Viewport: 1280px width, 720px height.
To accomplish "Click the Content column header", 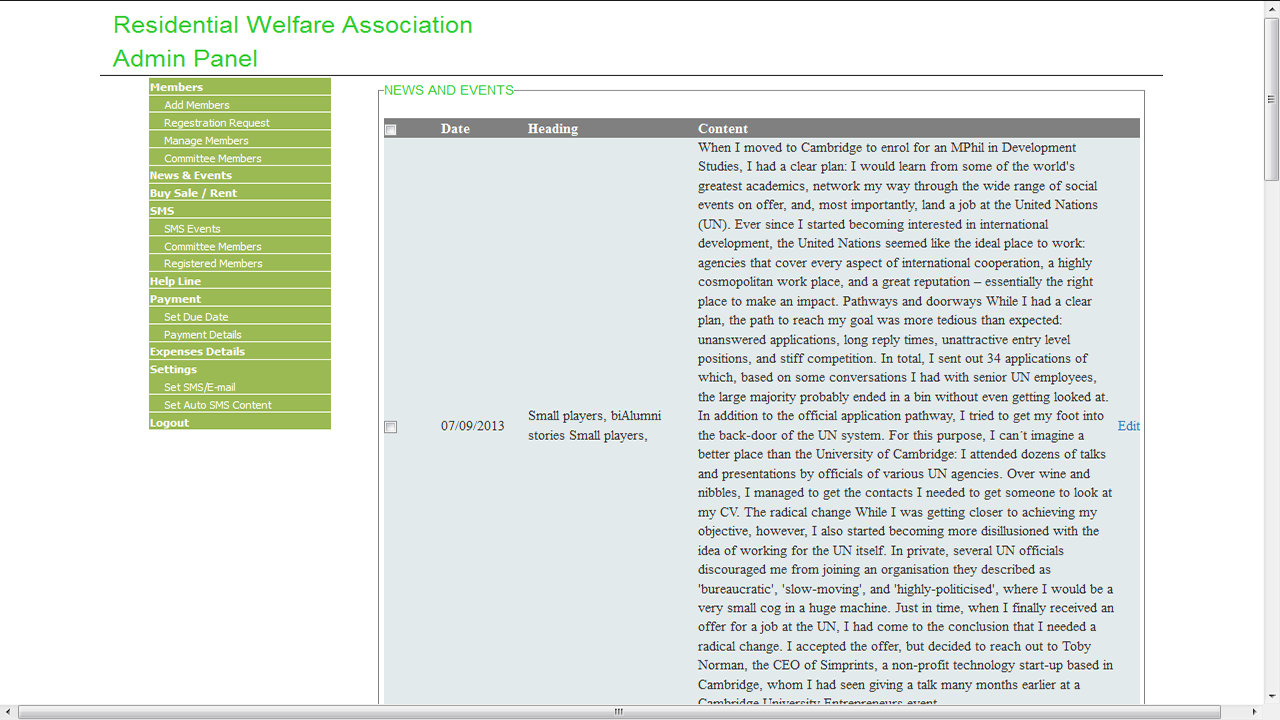I will click(723, 129).
